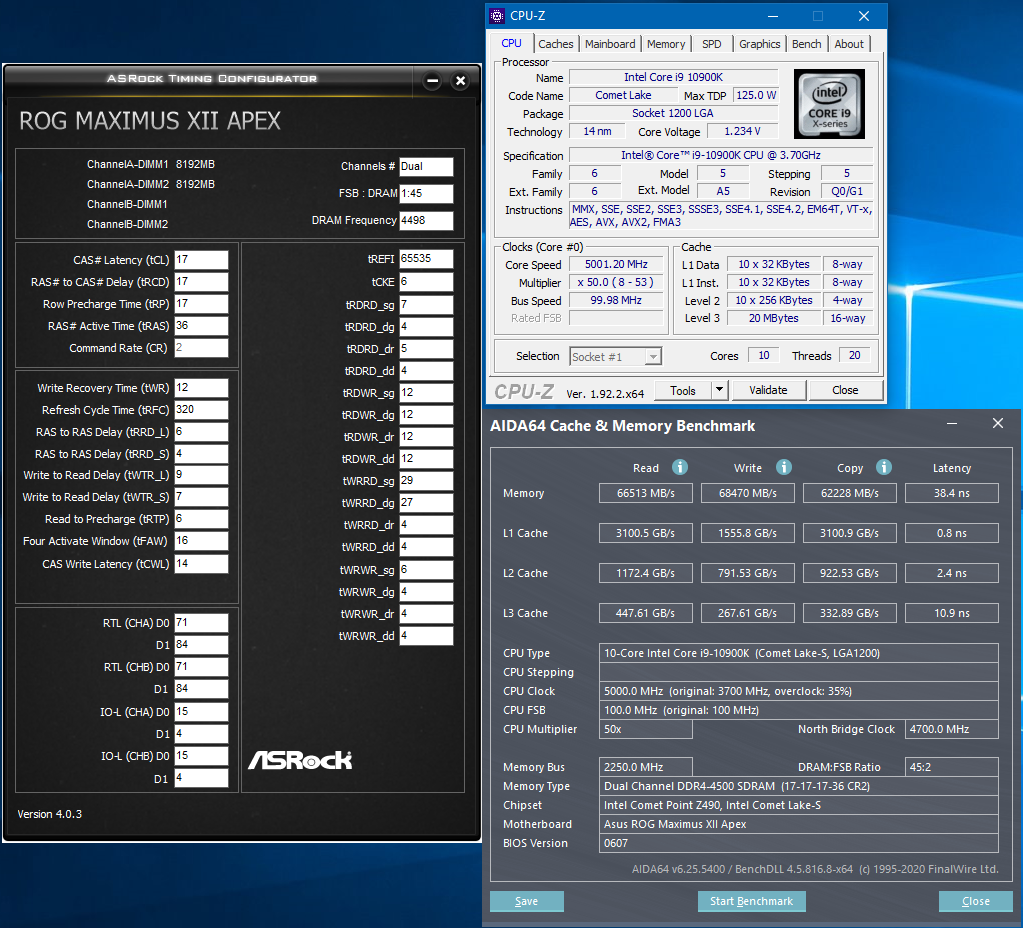Click Start Benchmark in AIDA64

[752, 901]
